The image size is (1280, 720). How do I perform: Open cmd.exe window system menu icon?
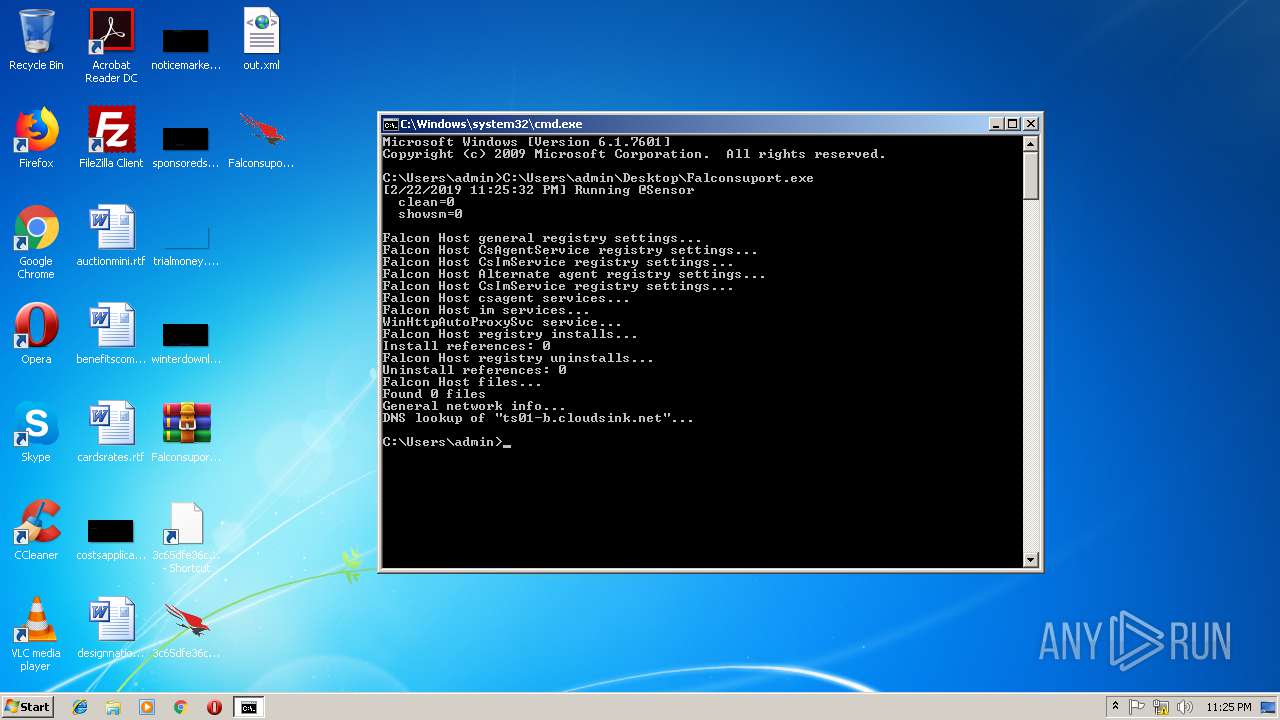(x=391, y=124)
